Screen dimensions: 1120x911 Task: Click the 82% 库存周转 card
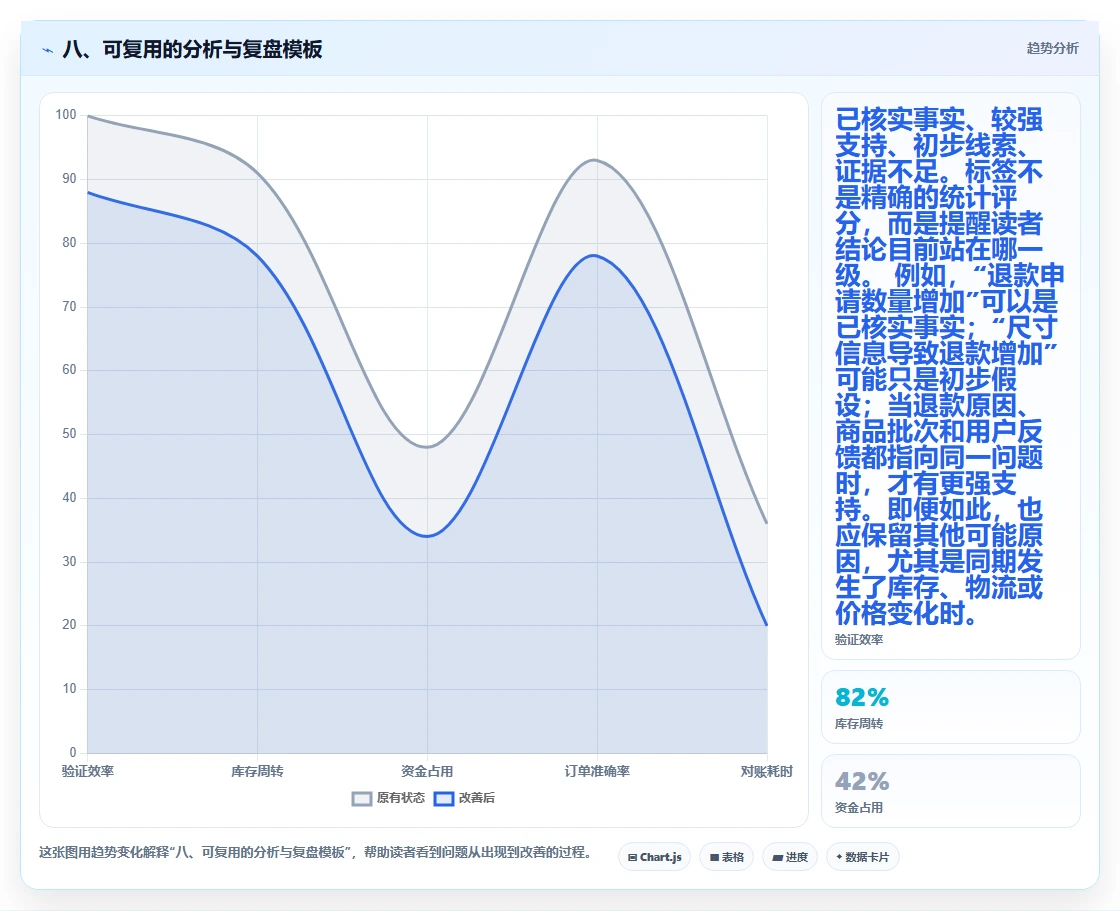[951, 707]
